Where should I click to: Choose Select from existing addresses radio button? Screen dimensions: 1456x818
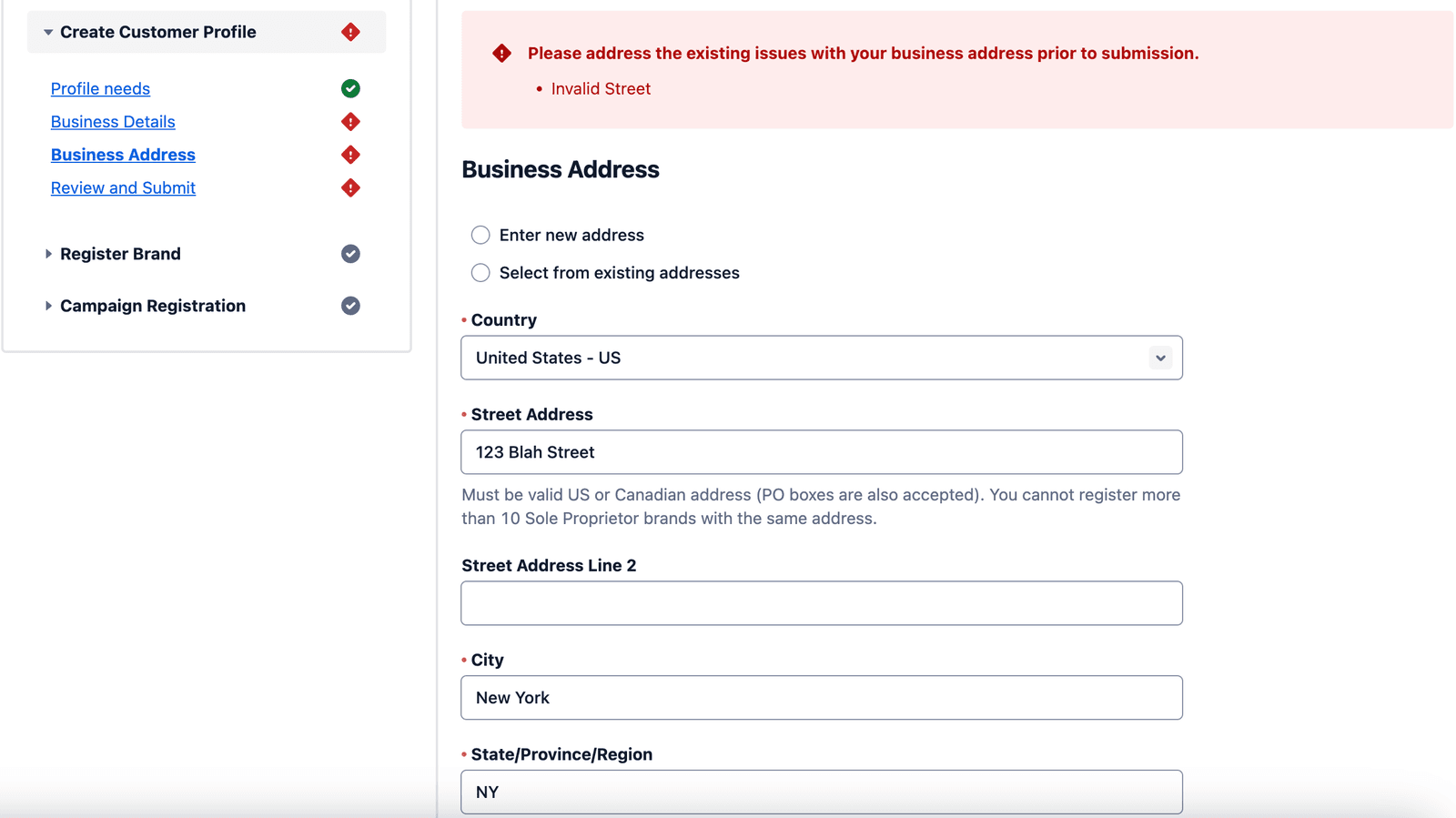(480, 273)
